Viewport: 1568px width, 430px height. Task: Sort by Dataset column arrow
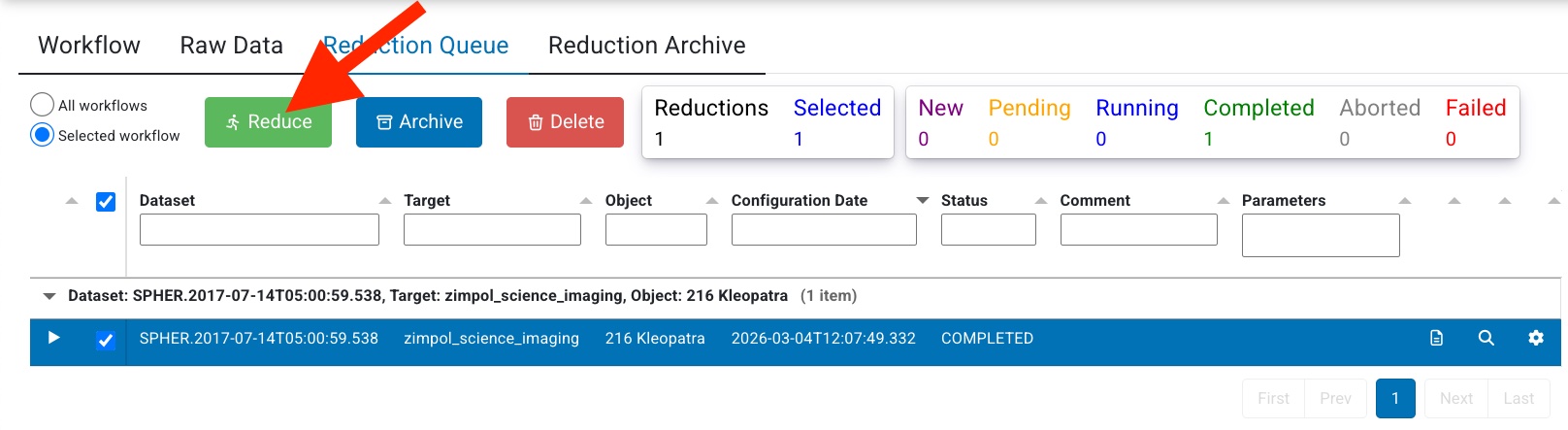pos(384,201)
